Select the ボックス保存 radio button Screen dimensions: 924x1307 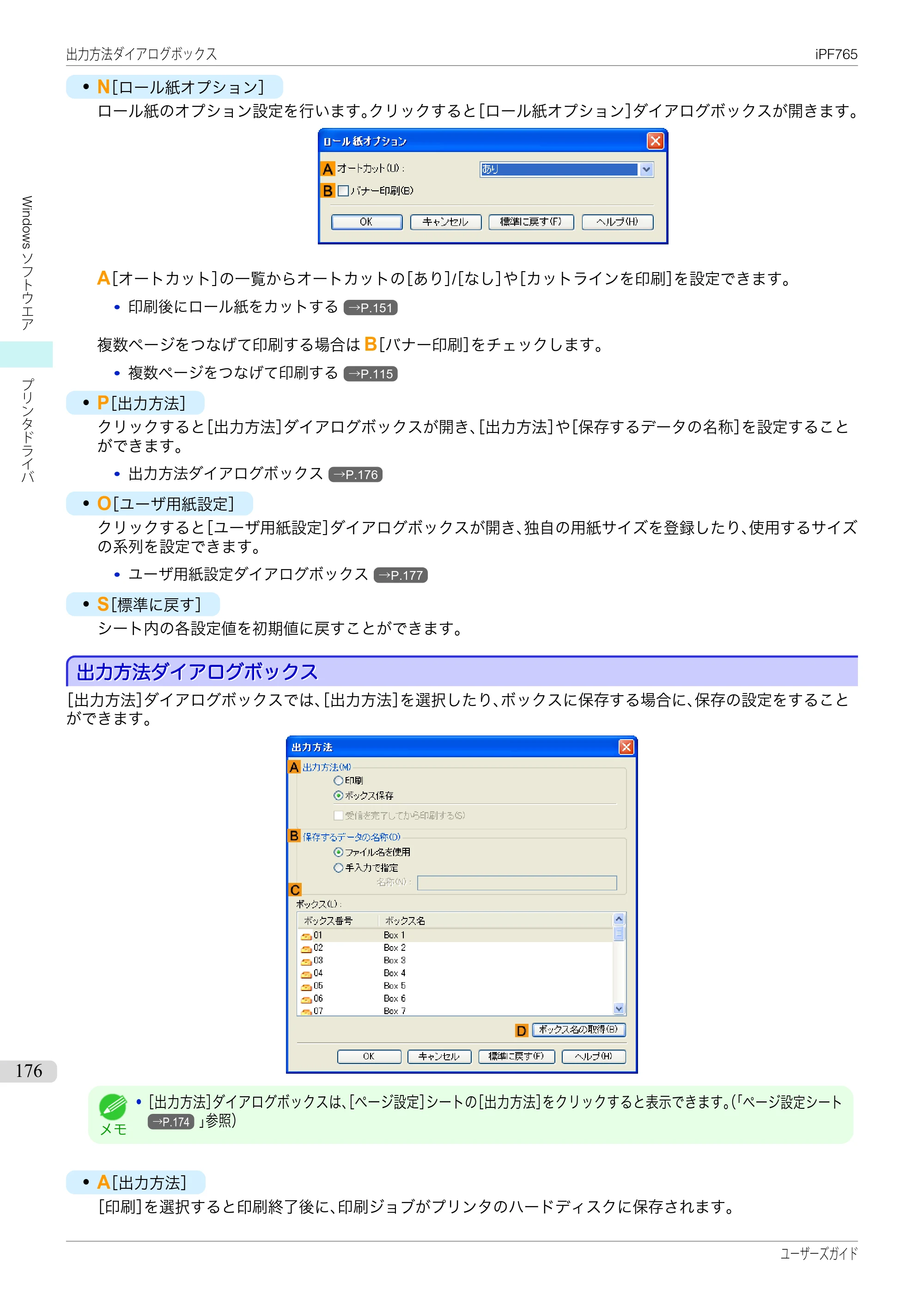click(338, 796)
